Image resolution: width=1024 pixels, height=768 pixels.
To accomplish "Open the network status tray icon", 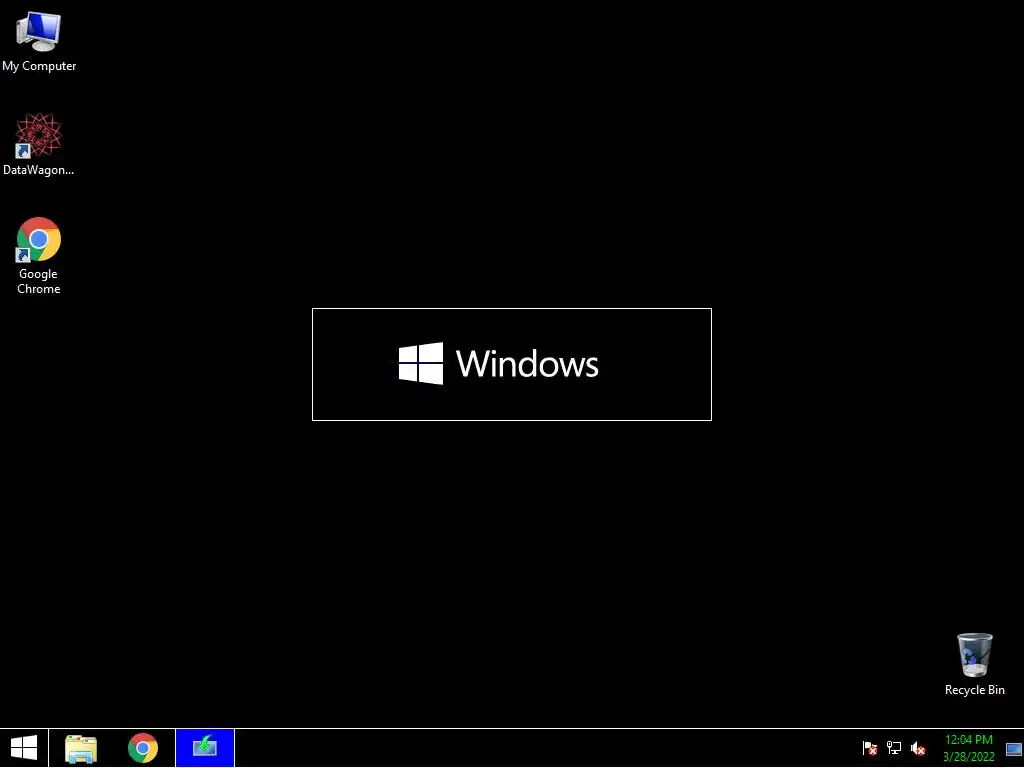I will tap(894, 748).
